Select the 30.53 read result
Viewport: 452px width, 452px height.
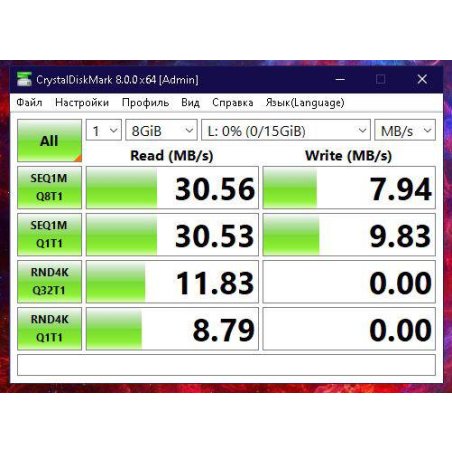tap(172, 235)
